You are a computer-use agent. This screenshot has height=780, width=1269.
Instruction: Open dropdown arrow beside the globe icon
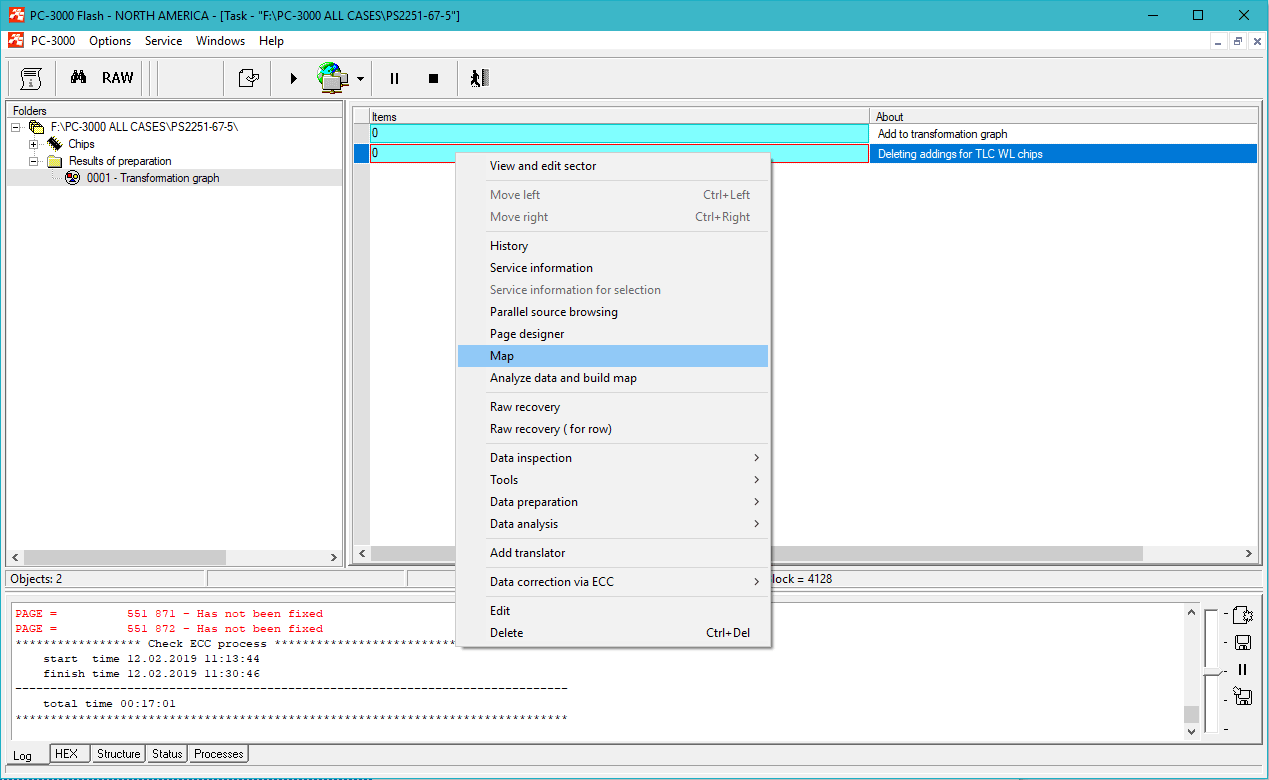tap(360, 78)
